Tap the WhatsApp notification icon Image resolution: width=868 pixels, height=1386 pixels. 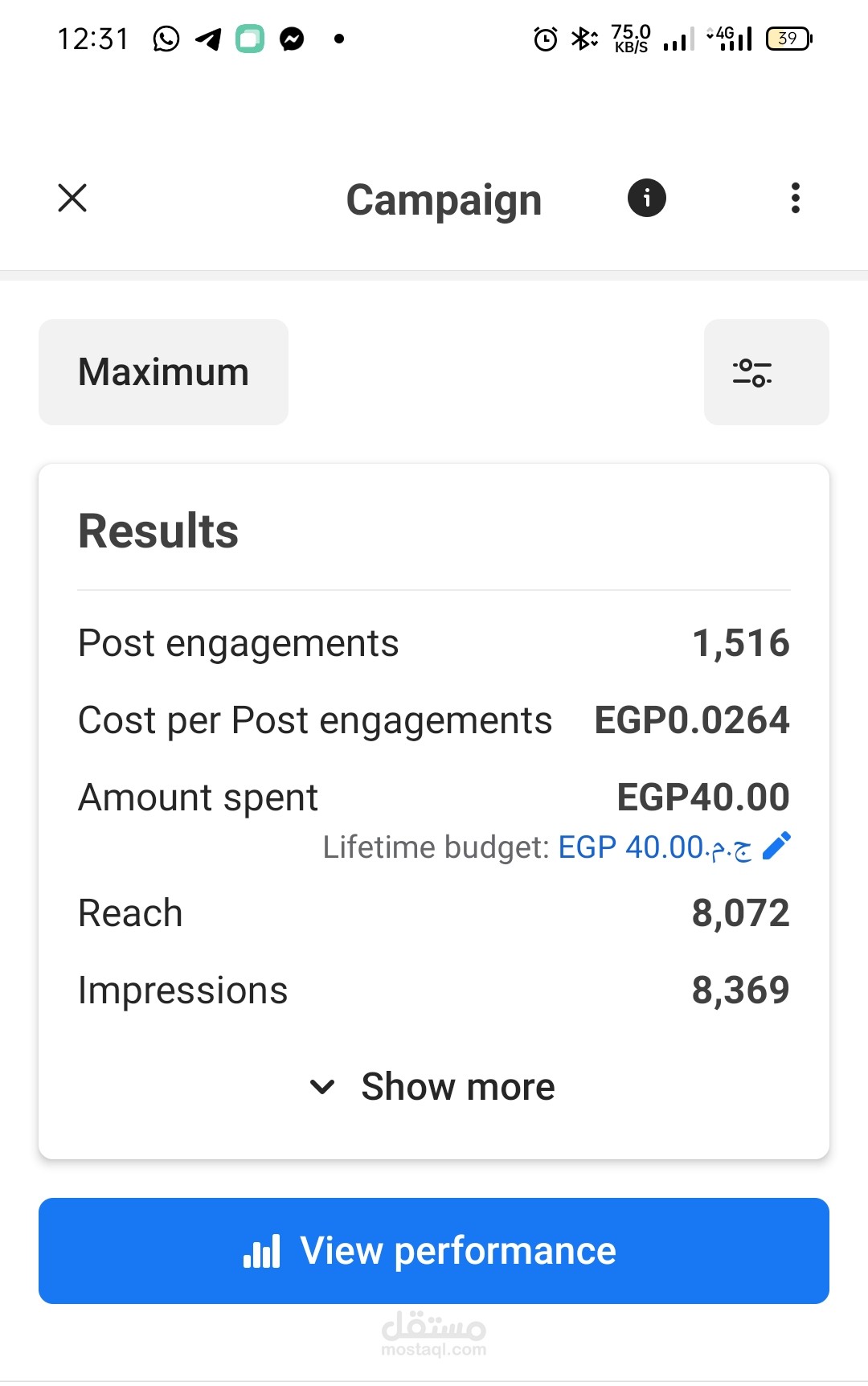166,39
